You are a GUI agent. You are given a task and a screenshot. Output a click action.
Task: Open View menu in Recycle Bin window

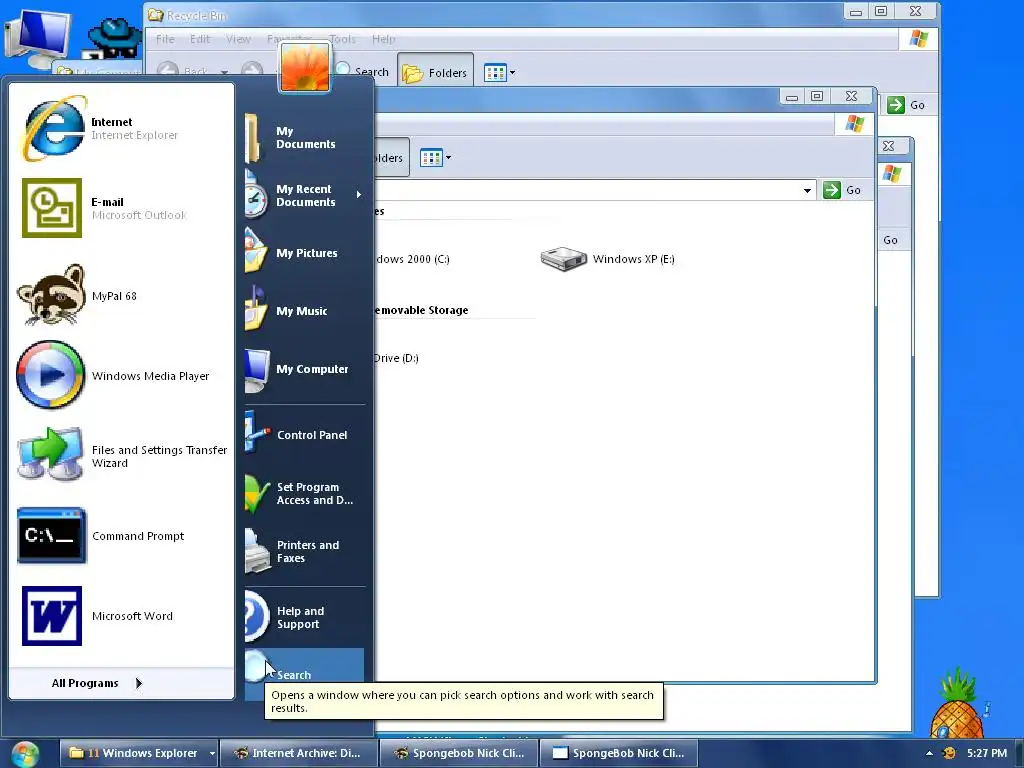(238, 39)
